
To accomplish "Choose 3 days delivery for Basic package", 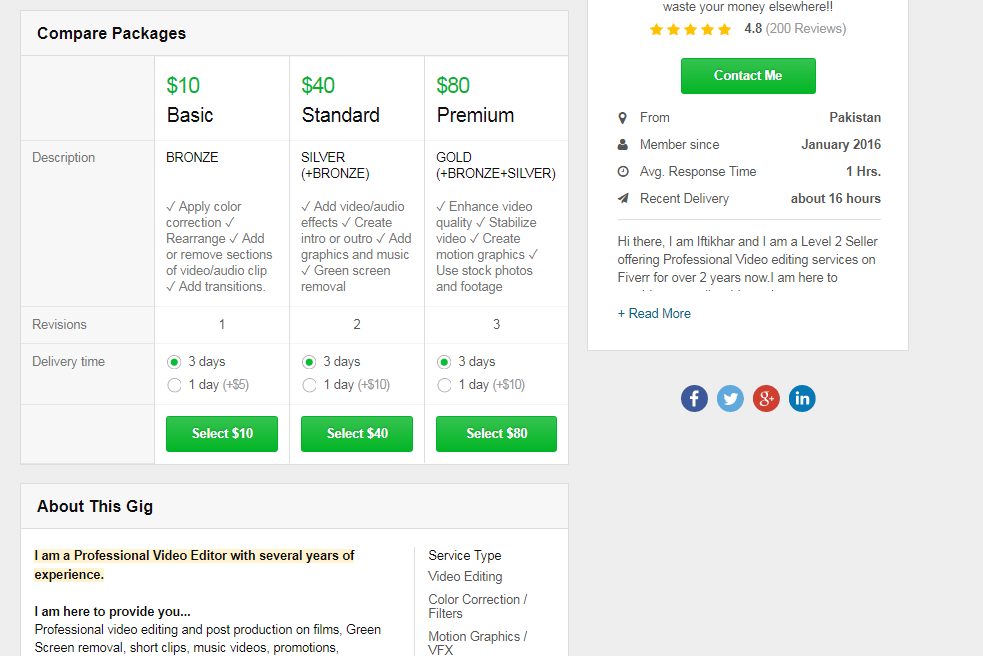I will coord(175,362).
